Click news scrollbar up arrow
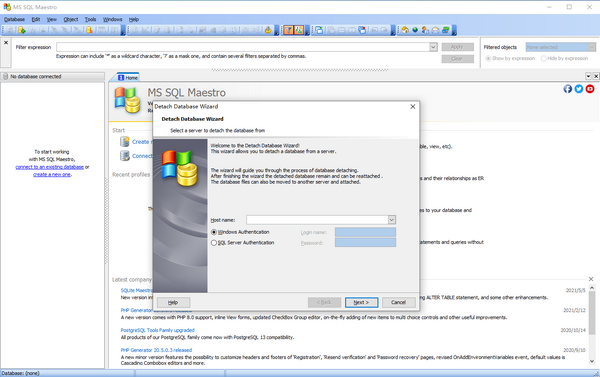This screenshot has width=600, height=377. (592, 288)
